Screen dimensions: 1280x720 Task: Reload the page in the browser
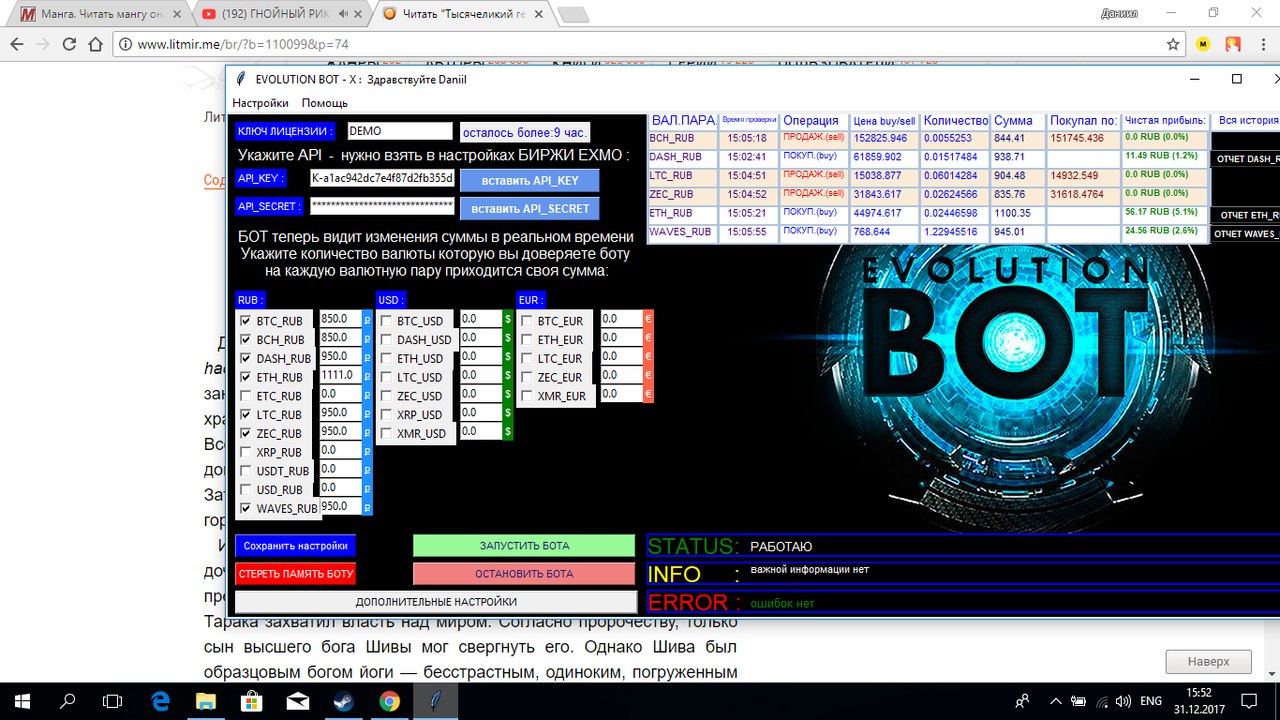(x=69, y=45)
